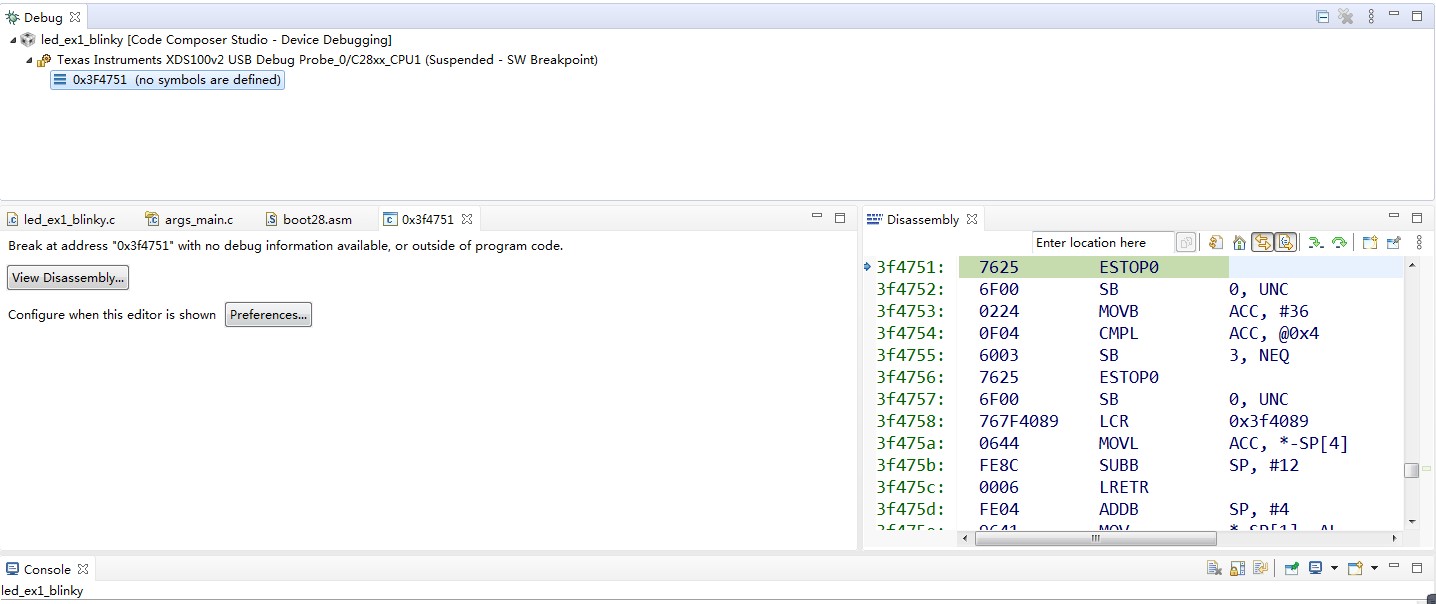Screen dimensions: 1436x604
Task: Clear the Console output
Action: [1214, 568]
